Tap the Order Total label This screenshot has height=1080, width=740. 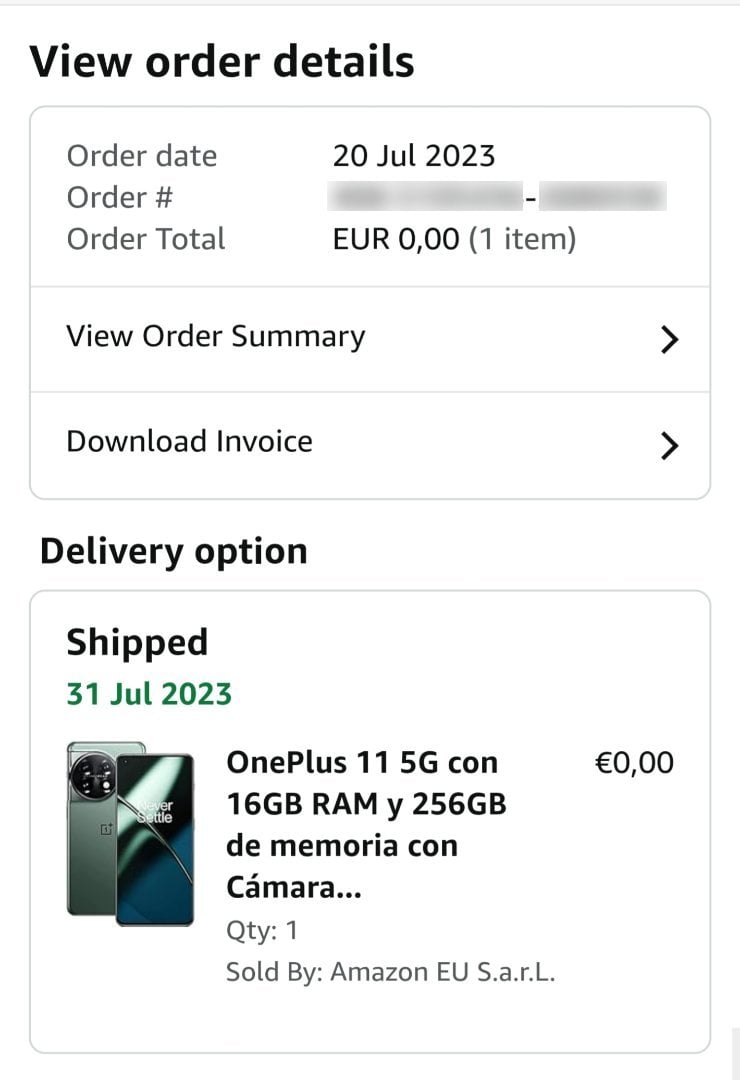coord(146,239)
